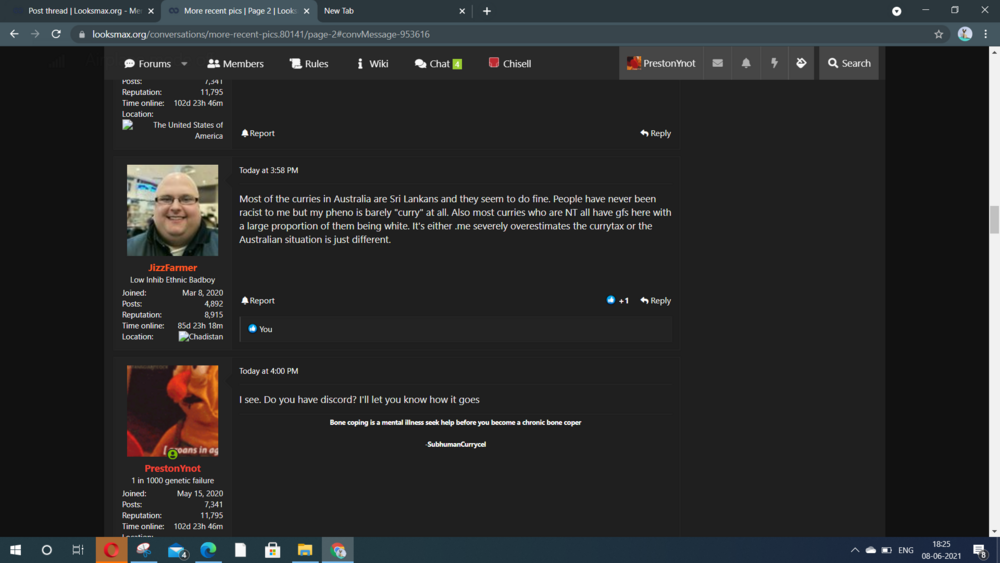Expand the Forums dropdown arrow

pyautogui.click(x=184, y=64)
